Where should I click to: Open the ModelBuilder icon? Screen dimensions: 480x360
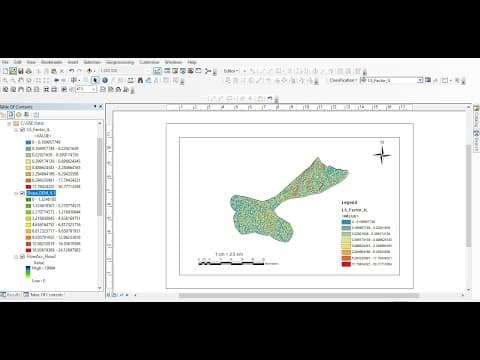[x=208, y=71]
